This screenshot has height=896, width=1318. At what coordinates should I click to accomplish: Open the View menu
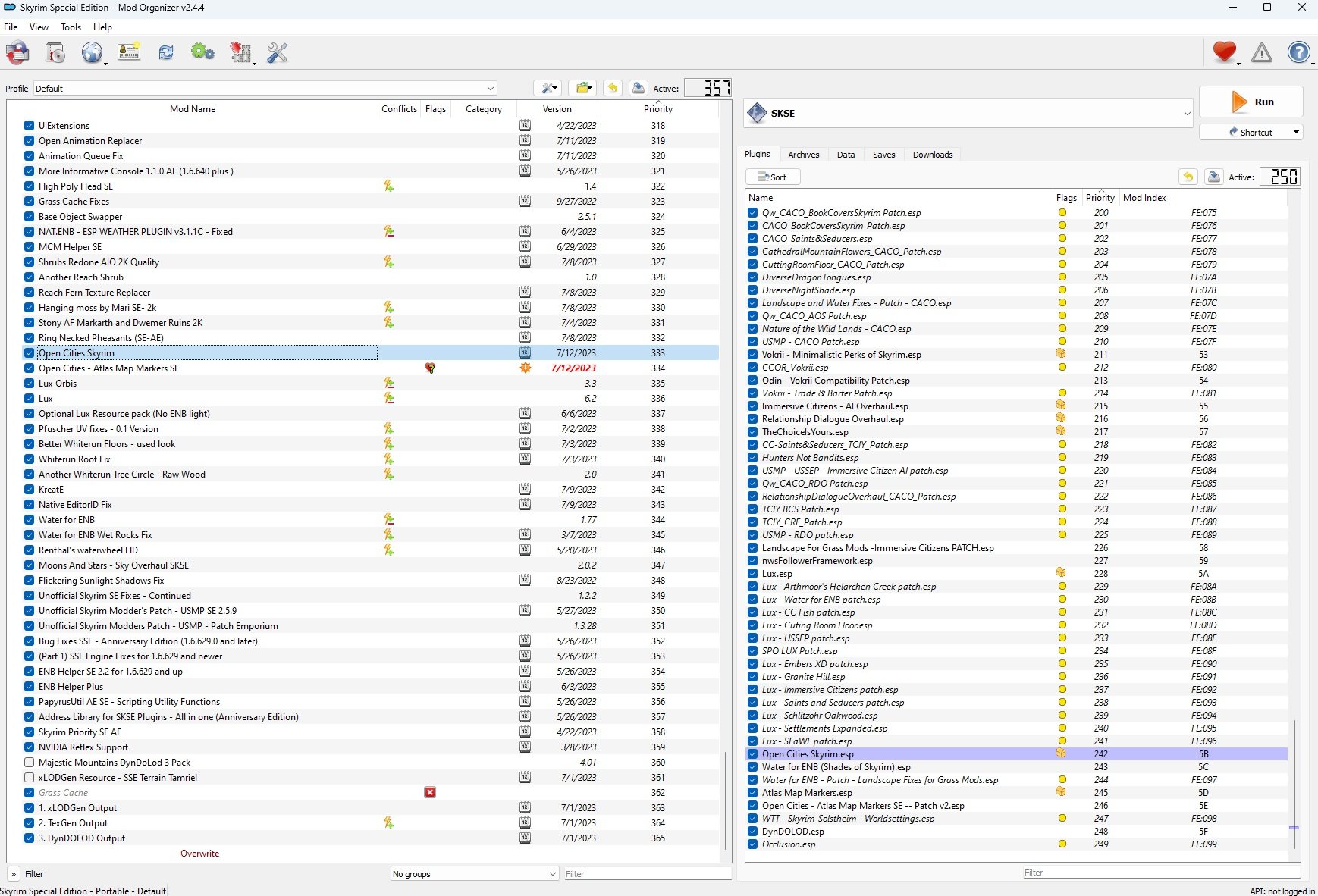tap(39, 27)
